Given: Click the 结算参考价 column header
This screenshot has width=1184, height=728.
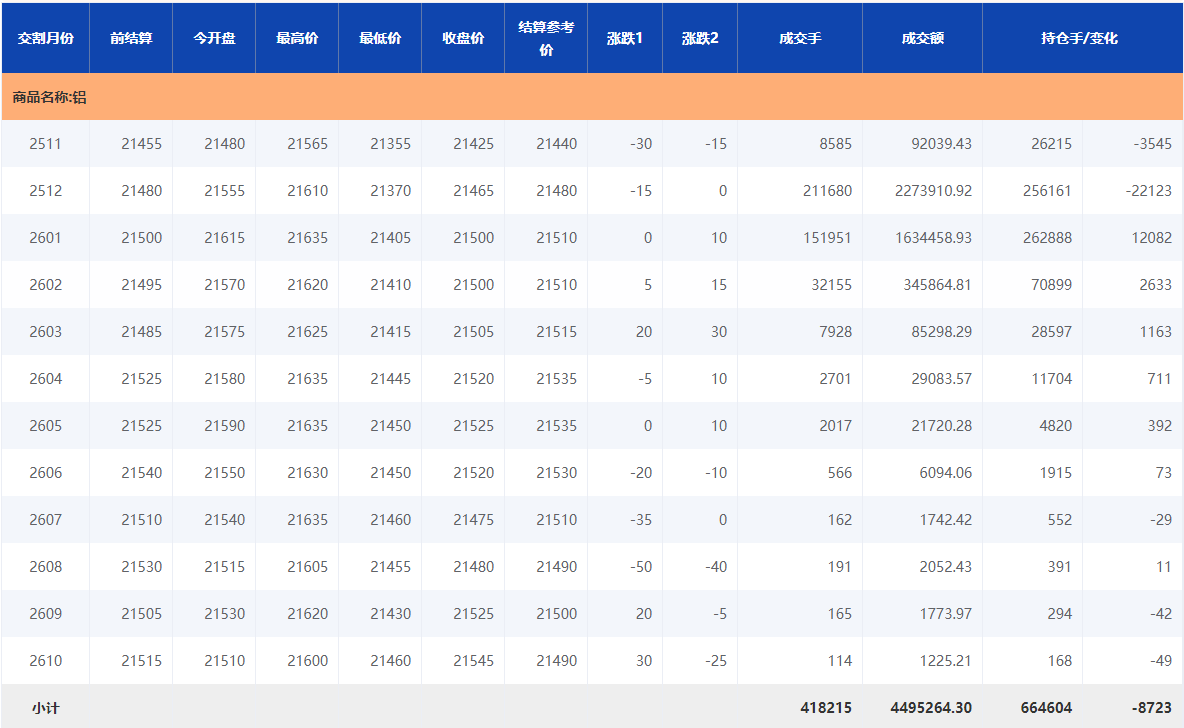Looking at the screenshot, I should click(x=546, y=38).
